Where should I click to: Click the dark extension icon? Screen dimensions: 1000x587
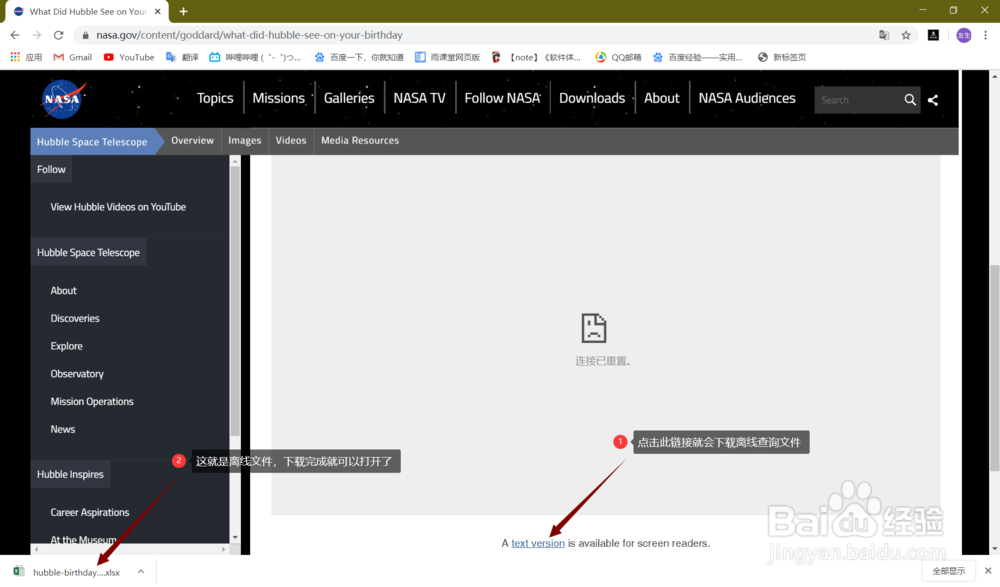click(x=933, y=35)
